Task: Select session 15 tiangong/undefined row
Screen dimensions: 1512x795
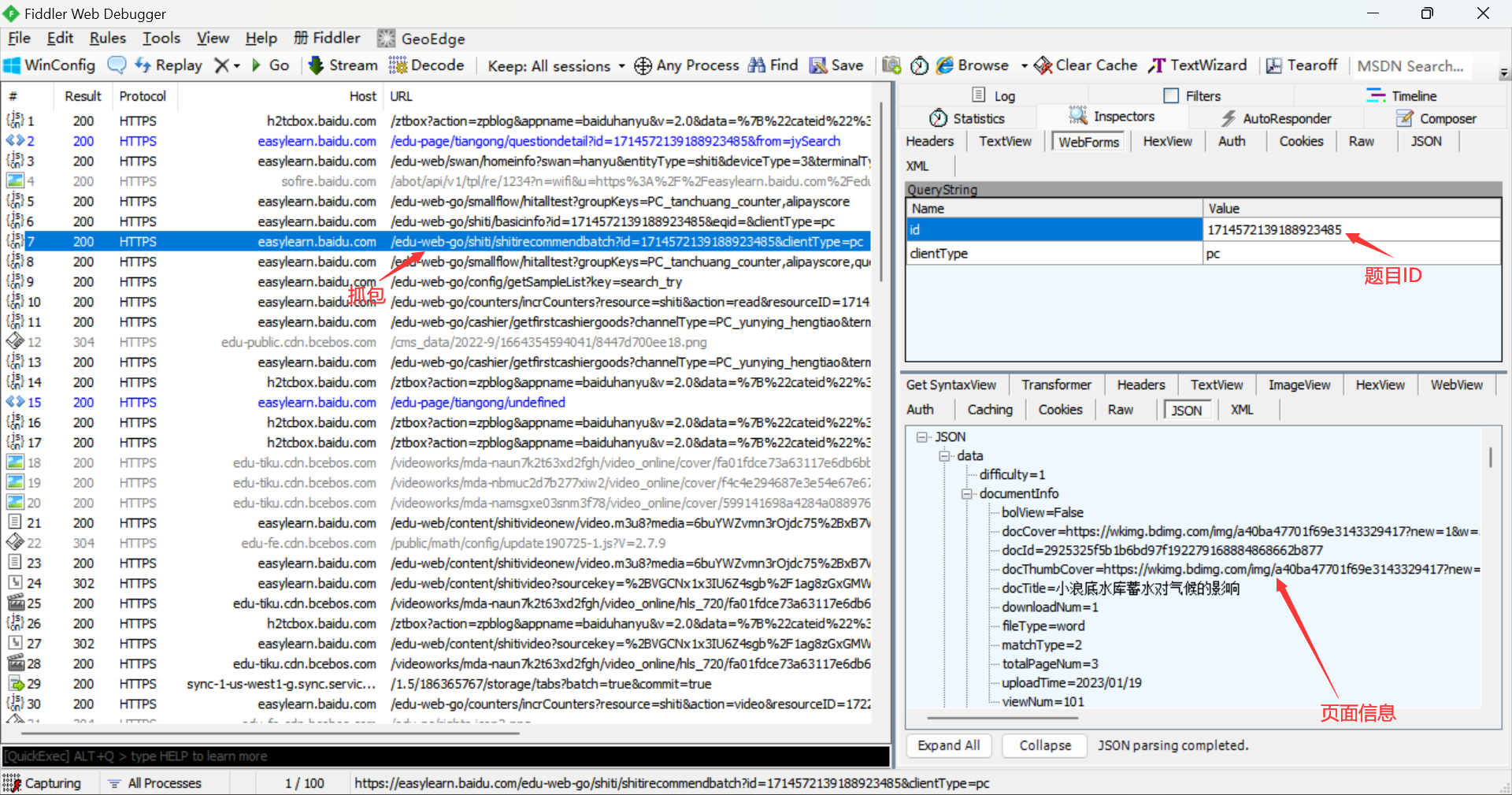Action: 438,403
